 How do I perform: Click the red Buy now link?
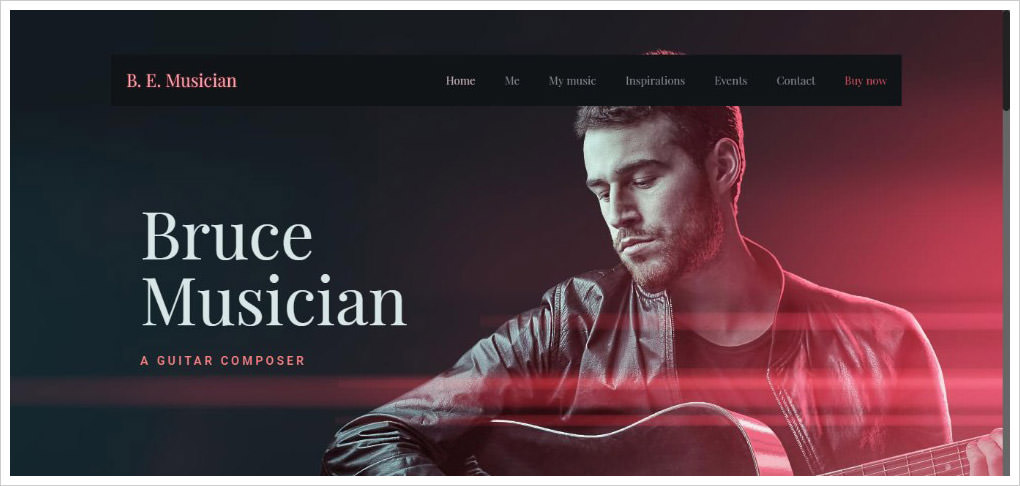[865, 81]
